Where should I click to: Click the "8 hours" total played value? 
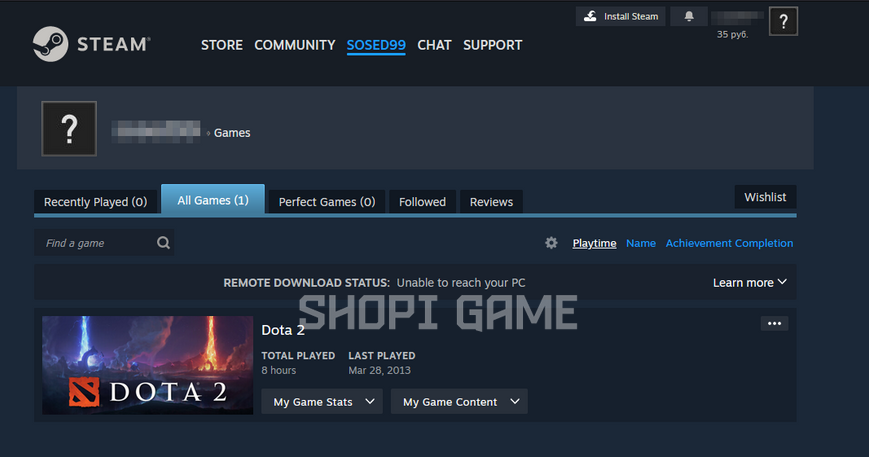pyautogui.click(x=279, y=370)
